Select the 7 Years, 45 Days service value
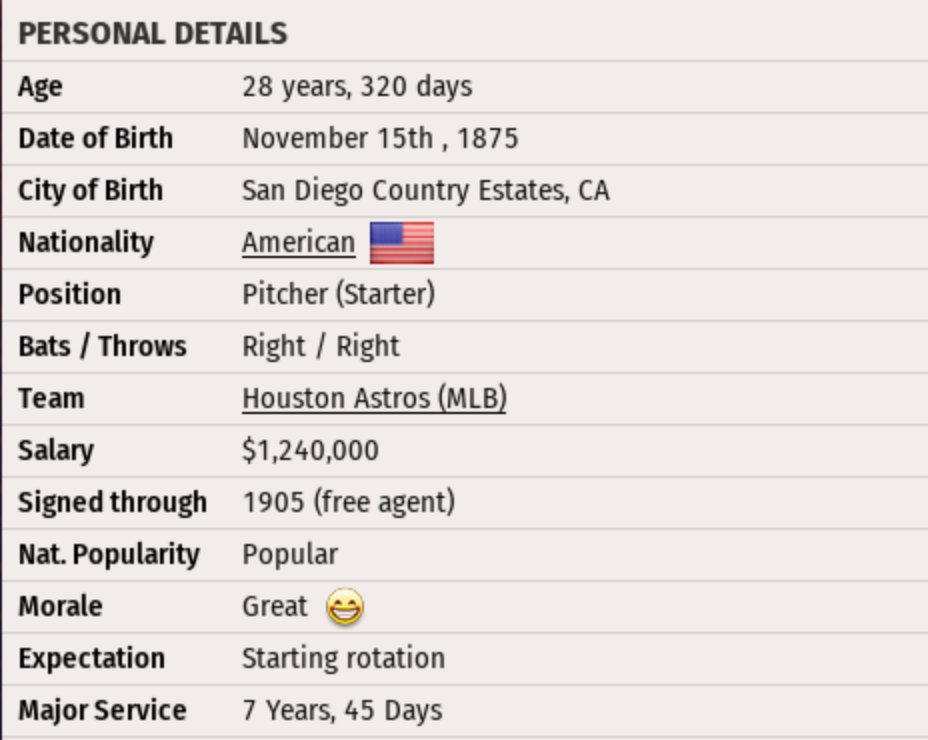Screen dimensions: 928x740 pyautogui.click(x=342, y=711)
